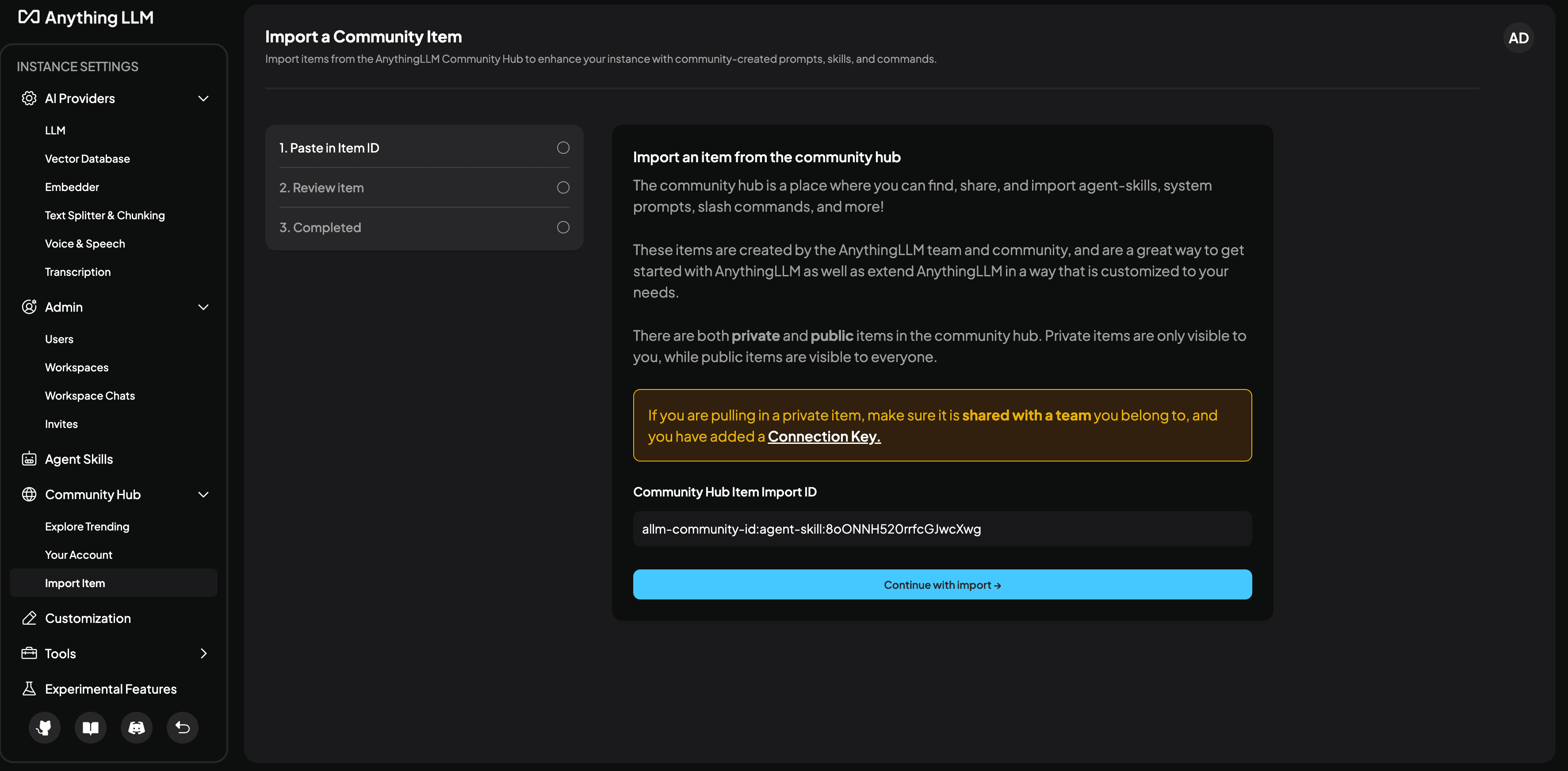Screen dimensions: 1568x771
Task: Open the GitHub link icon
Action: 44,728
